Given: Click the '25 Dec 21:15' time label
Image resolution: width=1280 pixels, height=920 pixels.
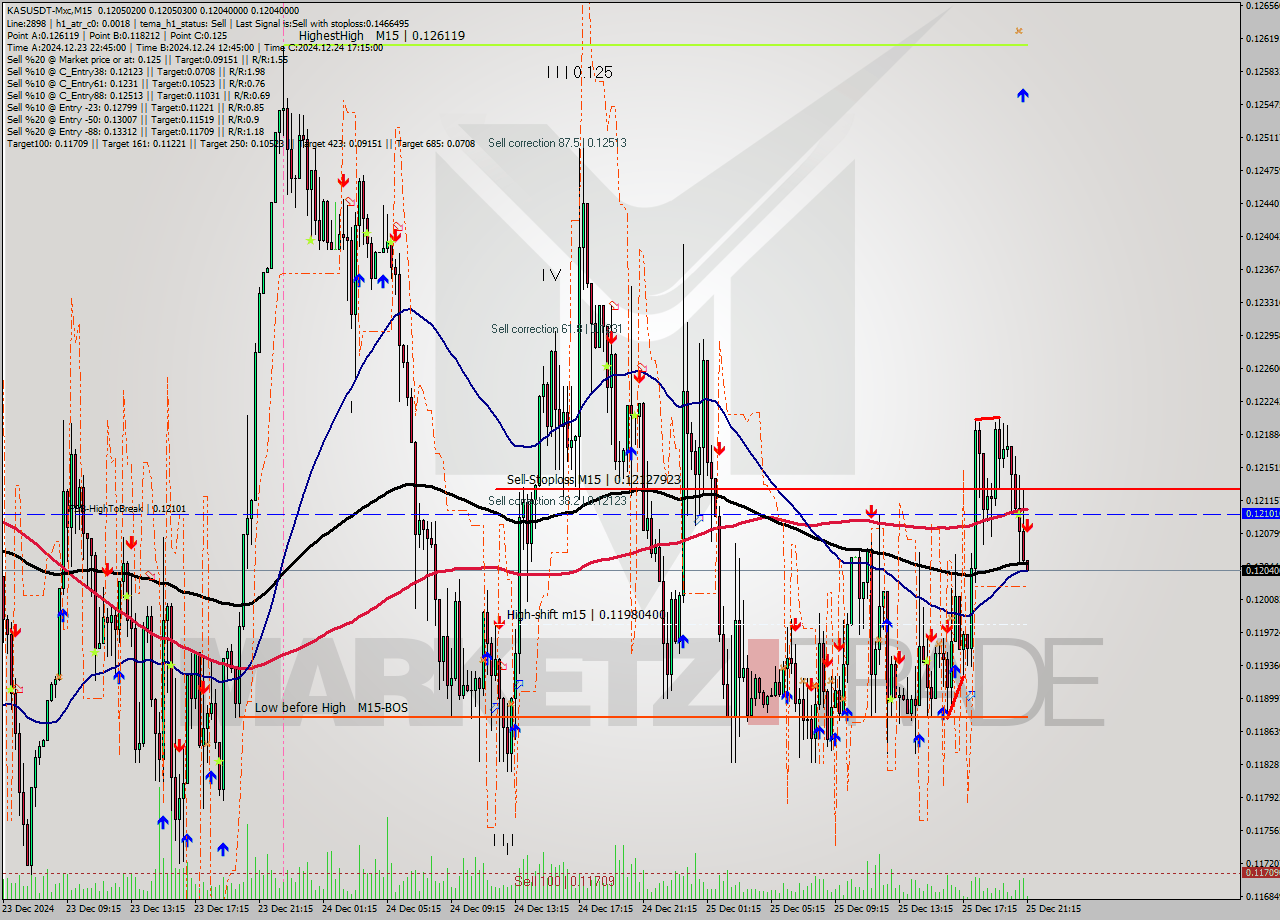Looking at the screenshot, I should tap(1052, 909).
